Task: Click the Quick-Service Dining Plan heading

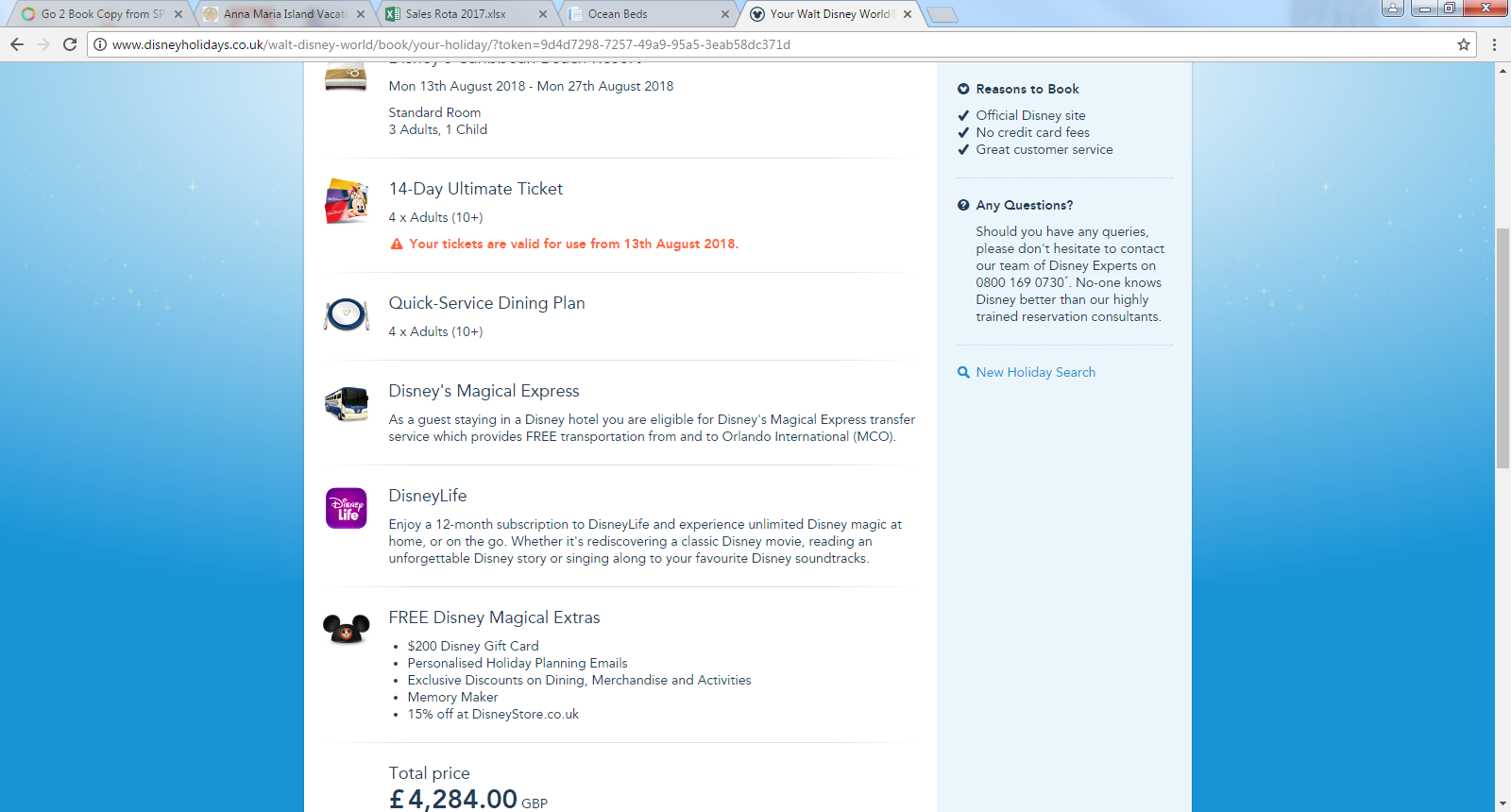Action: tap(487, 303)
